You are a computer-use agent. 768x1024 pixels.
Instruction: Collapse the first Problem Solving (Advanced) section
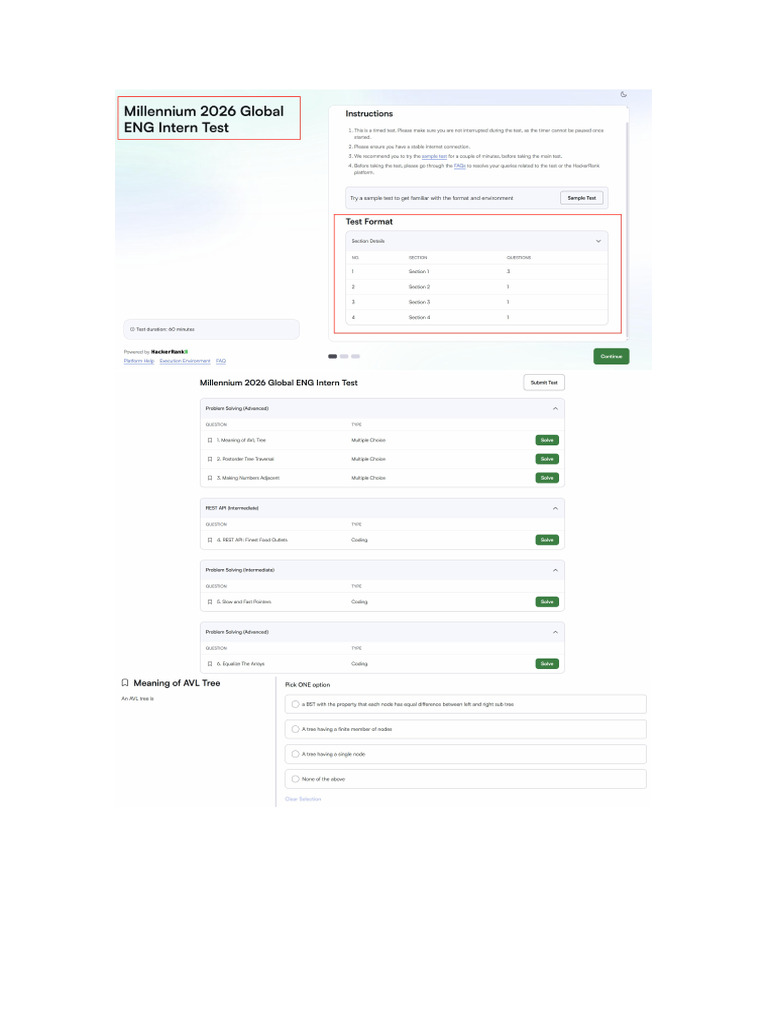[x=555, y=408]
